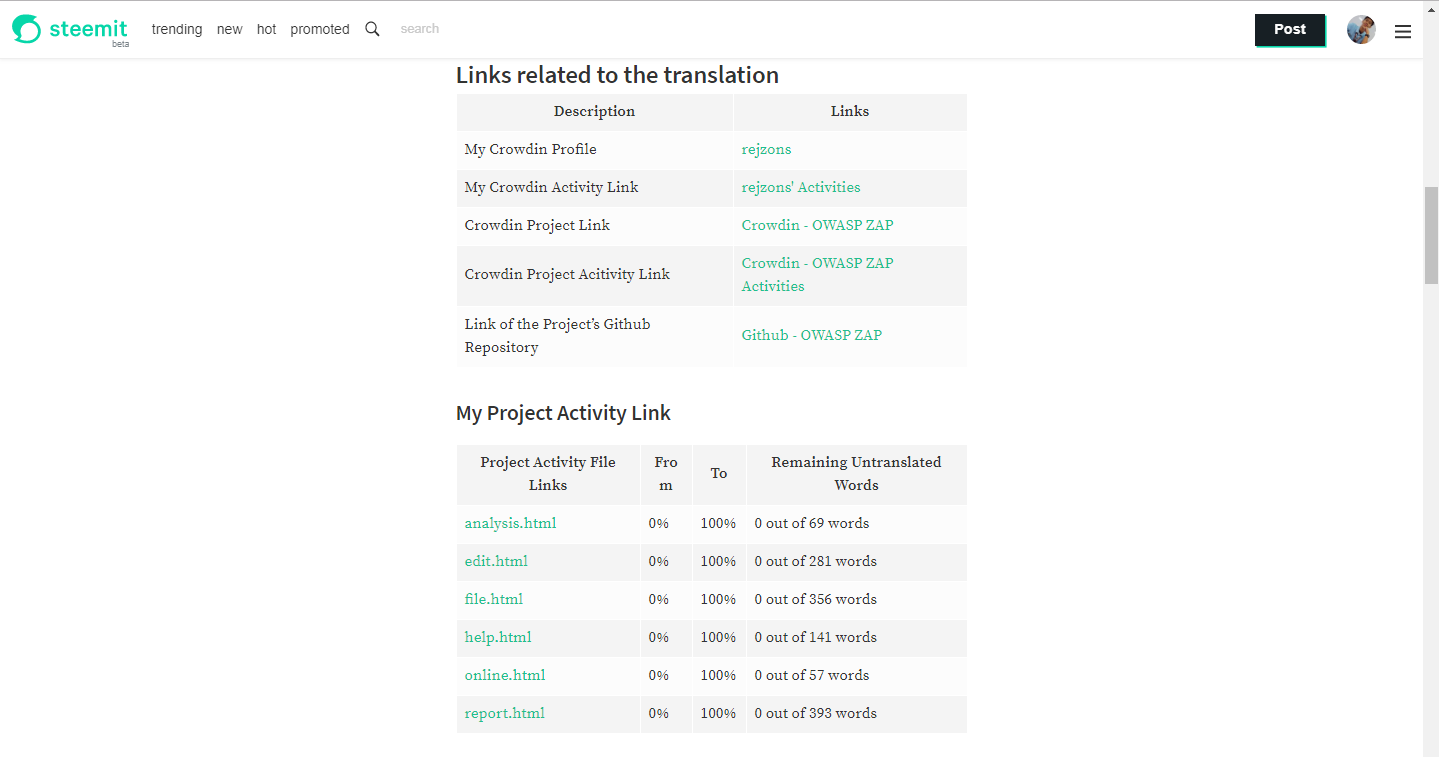Click 'Project Activity File Links' header
The height and width of the screenshot is (757, 1439).
point(548,474)
